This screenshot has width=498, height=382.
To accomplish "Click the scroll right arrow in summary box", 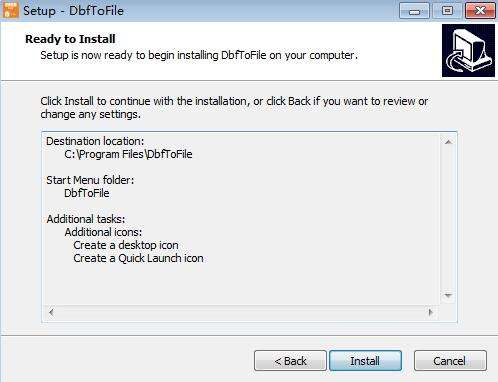I will [430, 312].
